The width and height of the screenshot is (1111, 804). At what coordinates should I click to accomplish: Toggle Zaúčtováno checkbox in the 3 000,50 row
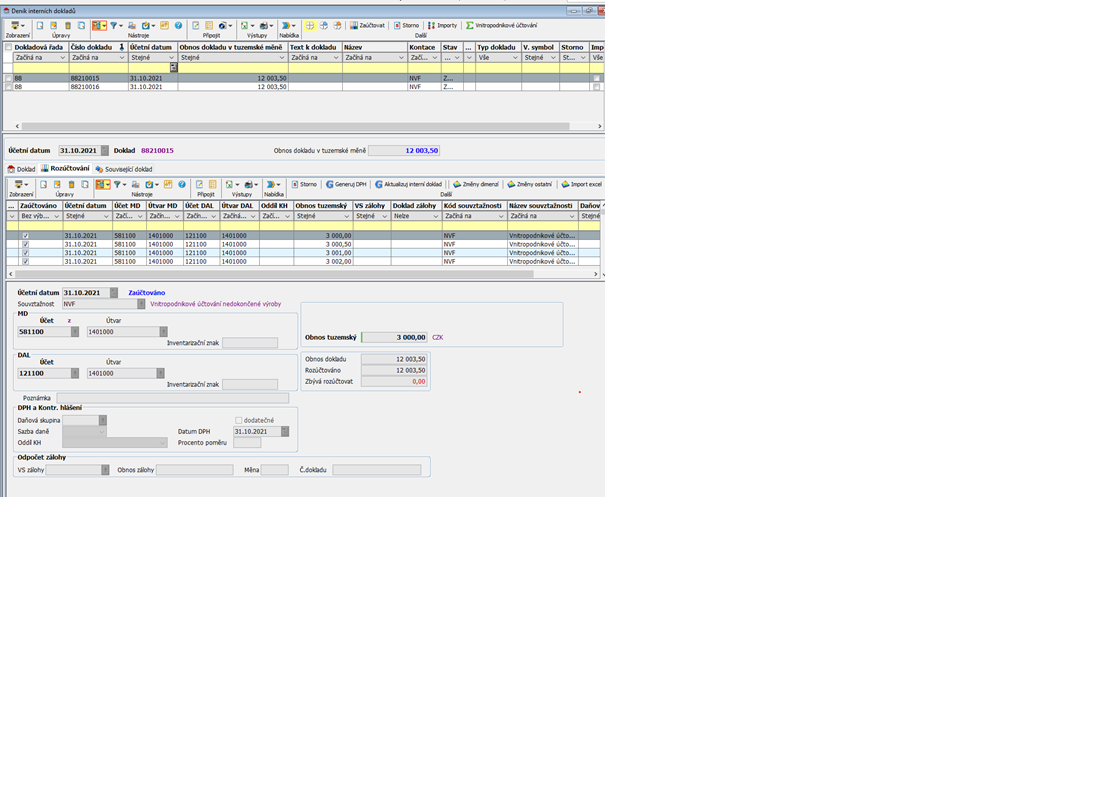(x=26, y=244)
